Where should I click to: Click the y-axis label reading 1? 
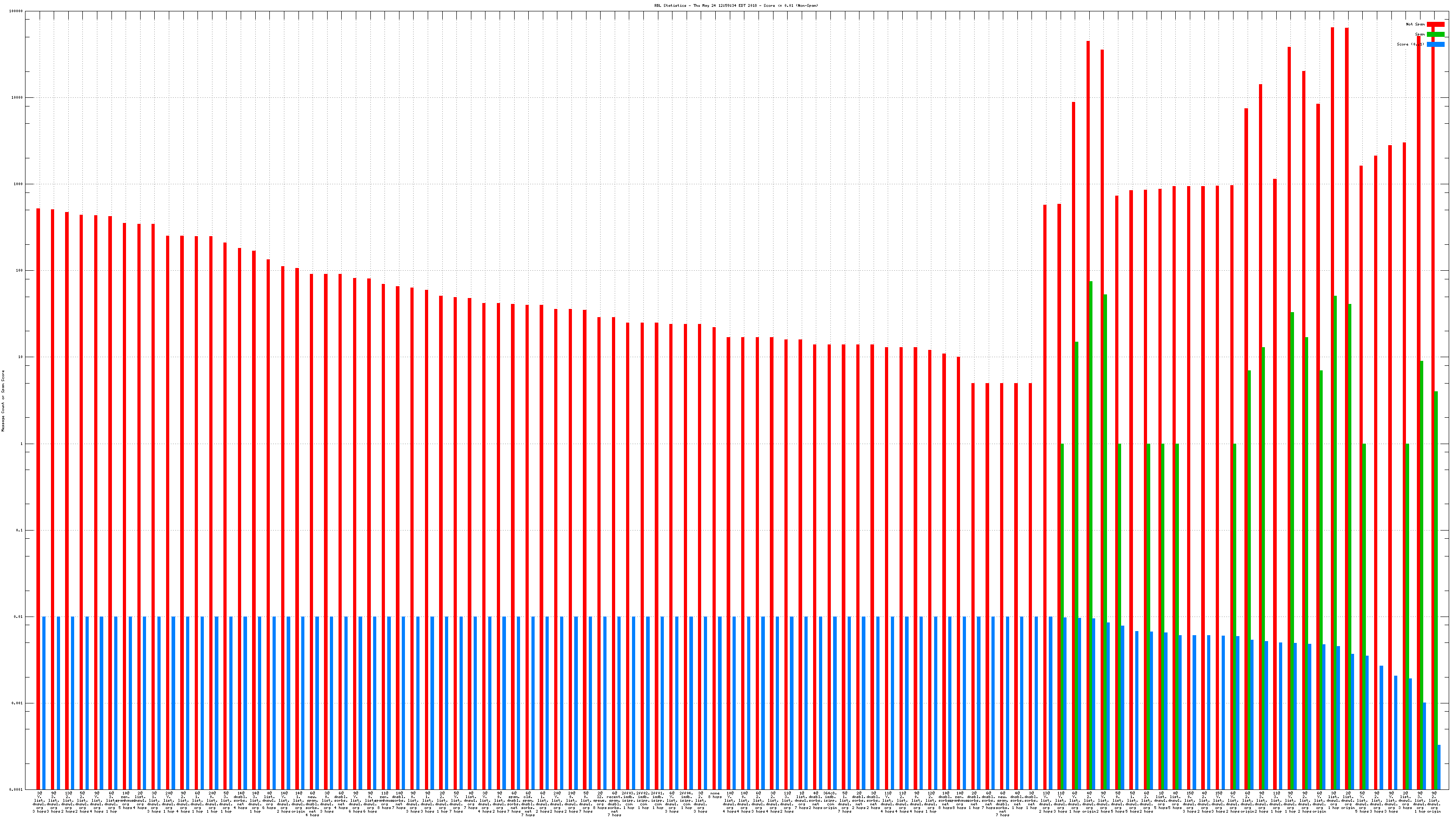[21, 444]
